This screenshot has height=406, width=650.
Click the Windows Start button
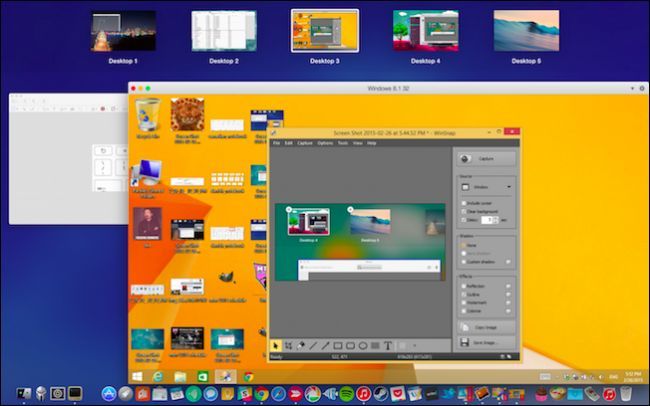137,377
